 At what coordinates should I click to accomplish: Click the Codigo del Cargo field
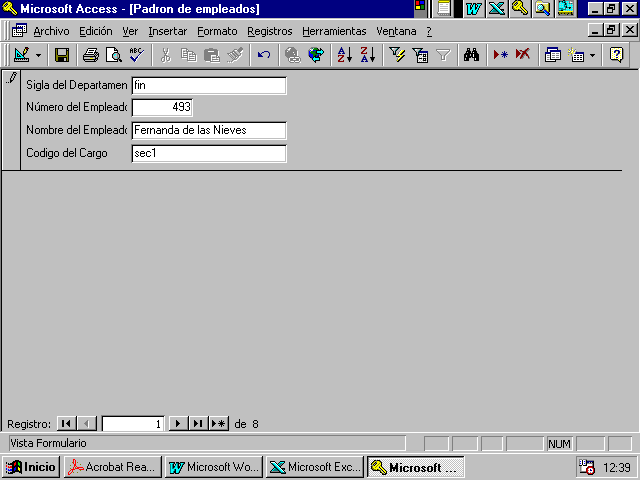[209, 153]
